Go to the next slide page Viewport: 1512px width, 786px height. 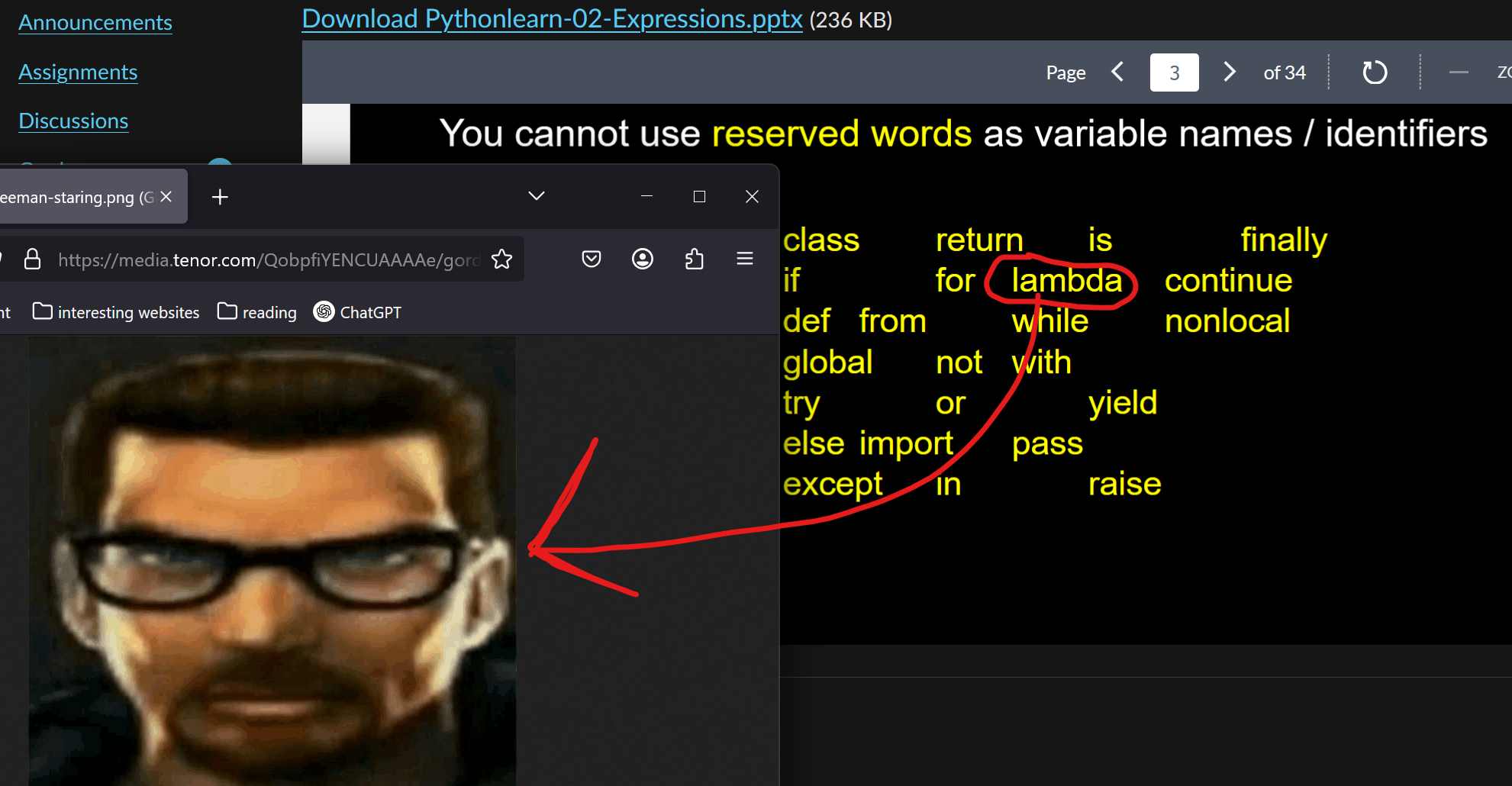(x=1229, y=72)
